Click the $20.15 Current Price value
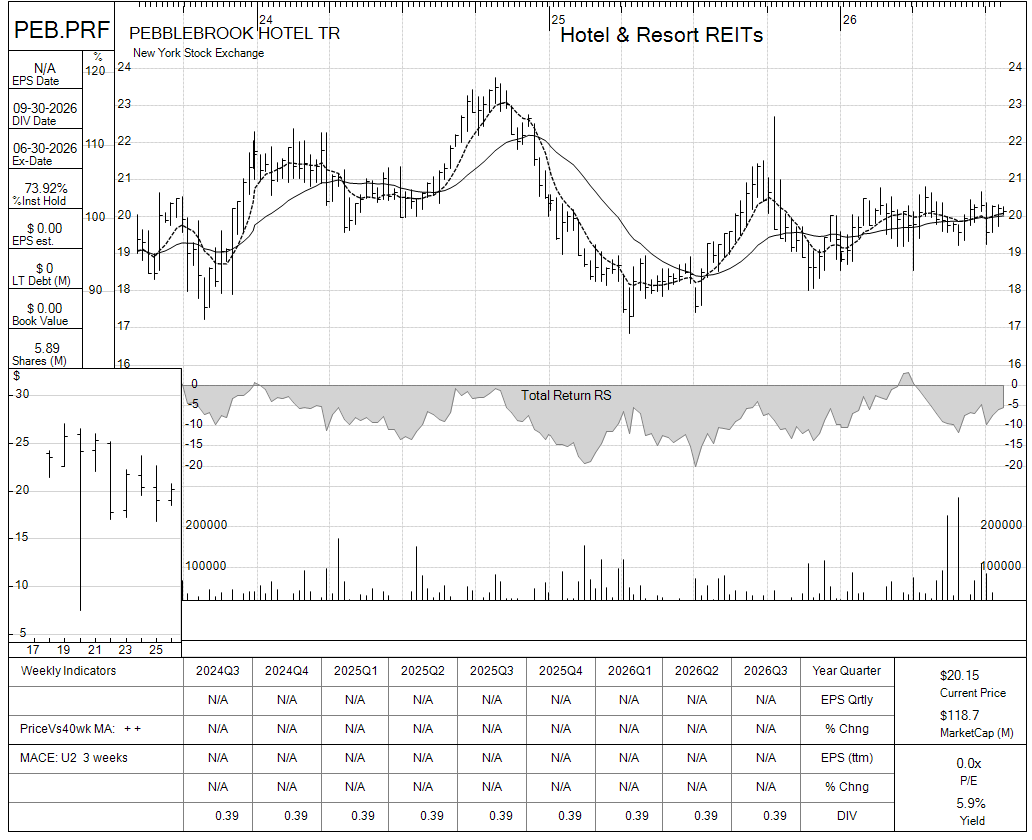1032x840 pixels. pyautogui.click(x=960, y=675)
